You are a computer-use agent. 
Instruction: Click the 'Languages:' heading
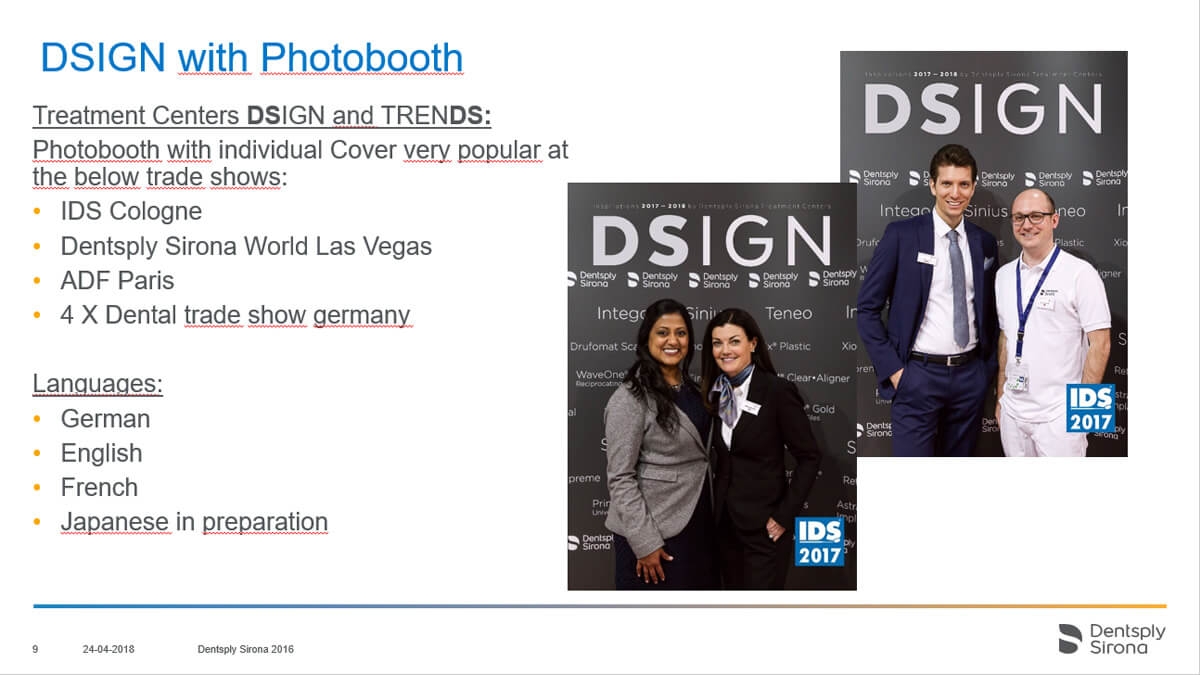pyautogui.click(x=98, y=383)
